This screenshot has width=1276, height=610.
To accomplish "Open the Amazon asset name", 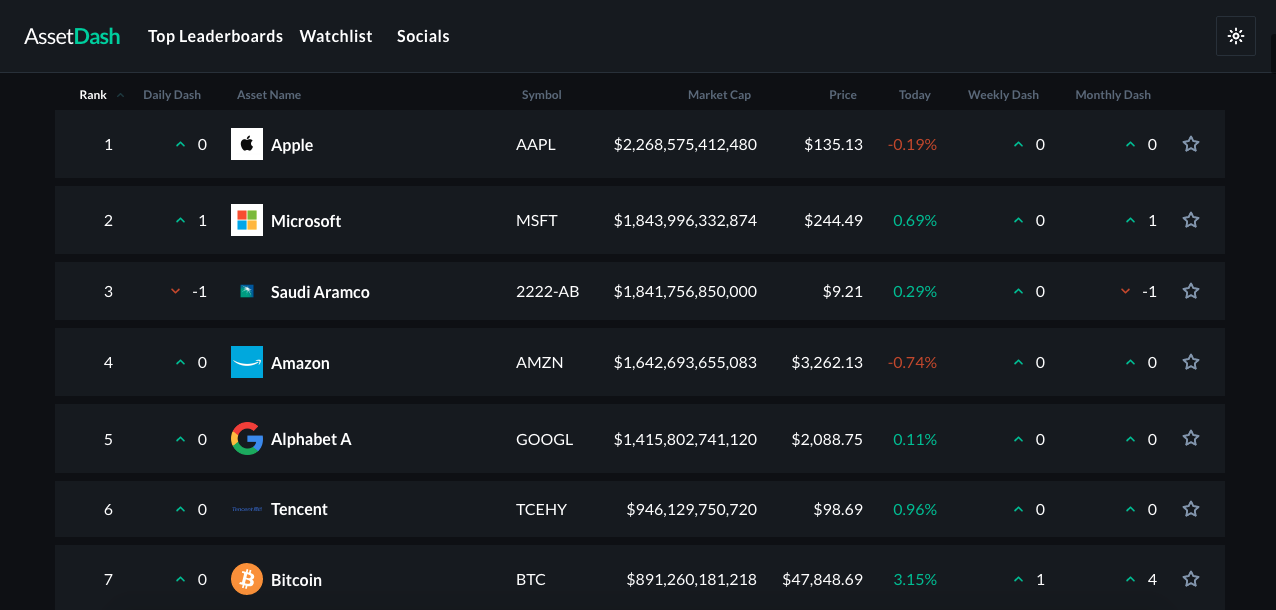I will tap(300, 363).
